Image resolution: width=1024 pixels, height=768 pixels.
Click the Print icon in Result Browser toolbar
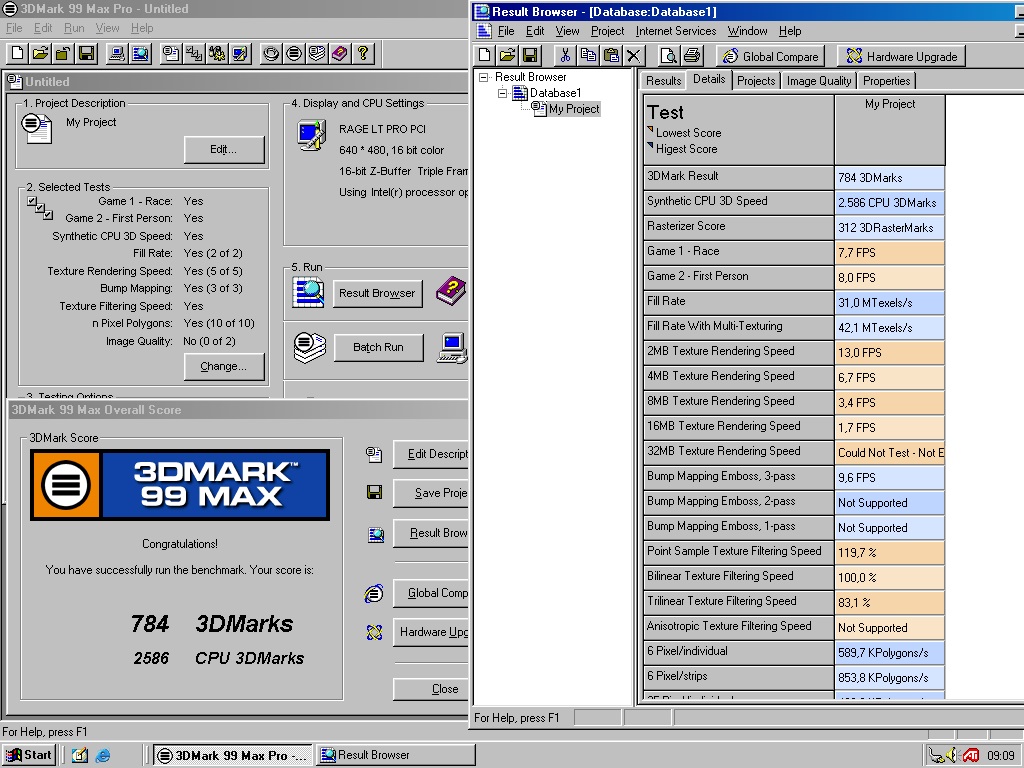[692, 56]
